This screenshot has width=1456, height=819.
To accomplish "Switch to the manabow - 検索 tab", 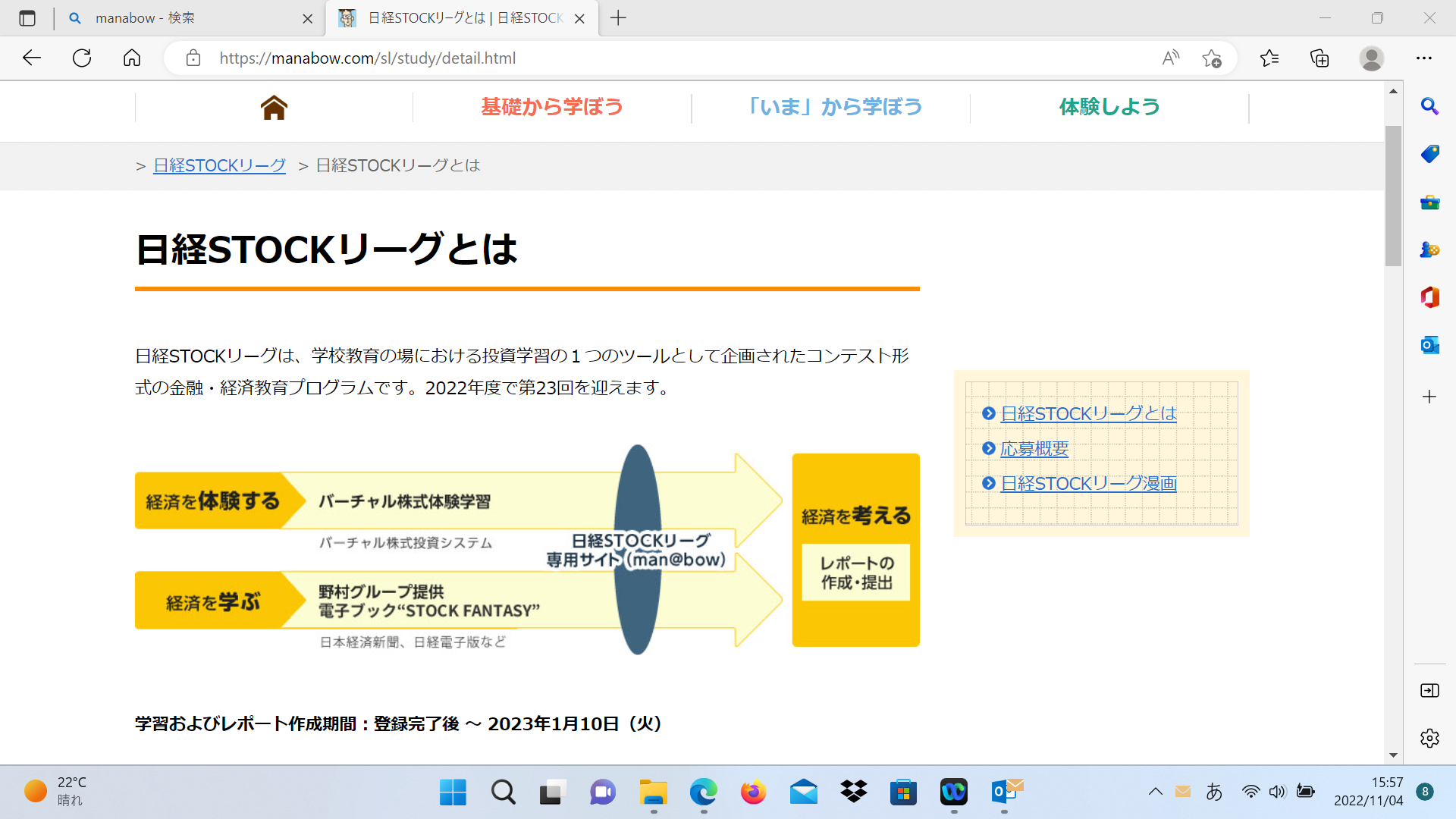I will coord(190,18).
